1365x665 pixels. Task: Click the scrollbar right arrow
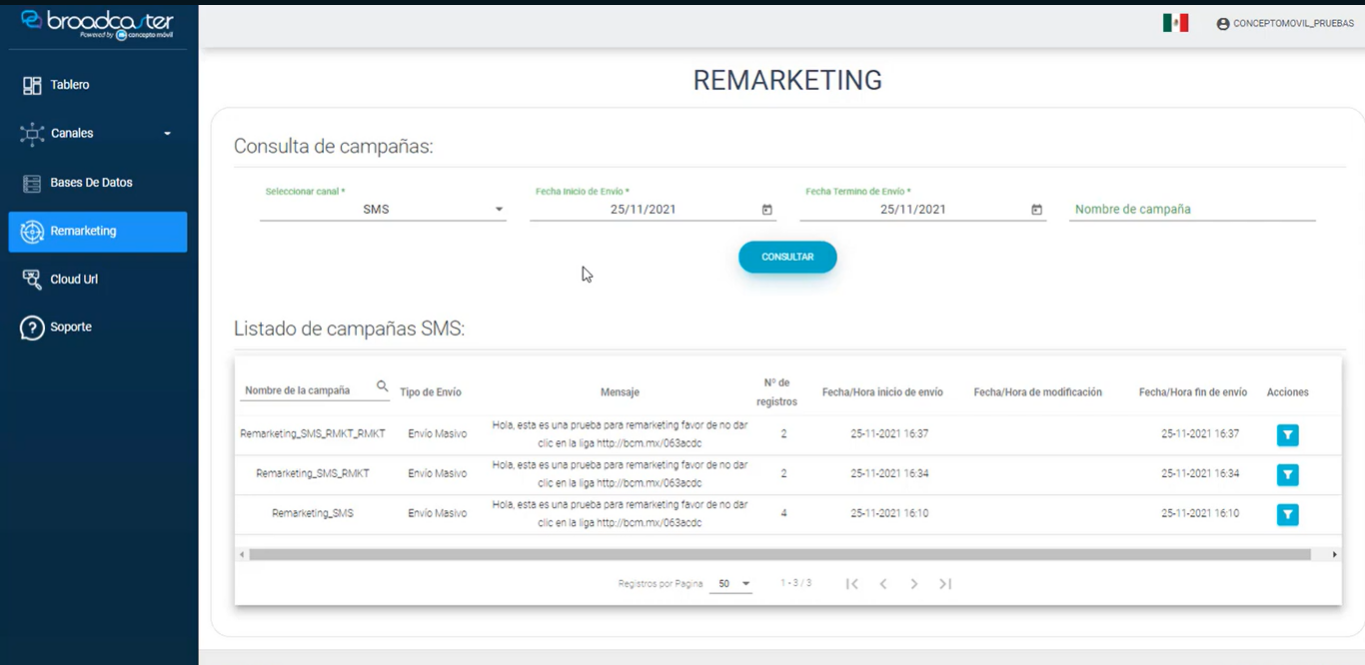1334,554
